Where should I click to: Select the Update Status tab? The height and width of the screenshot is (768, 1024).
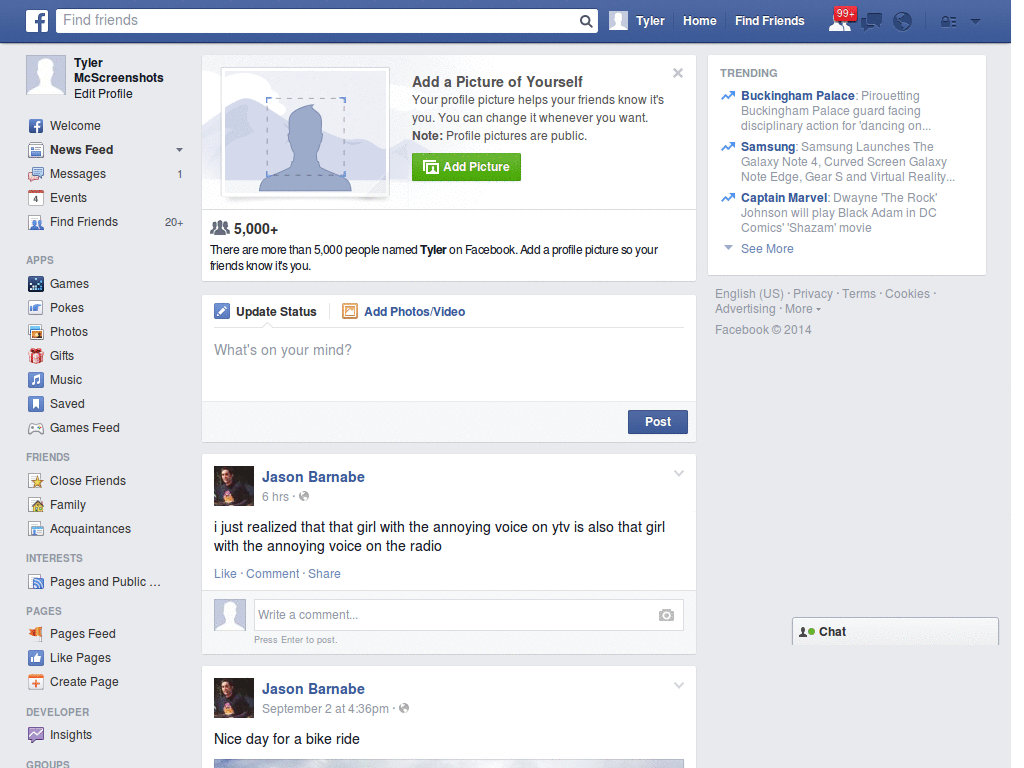pyautogui.click(x=266, y=312)
